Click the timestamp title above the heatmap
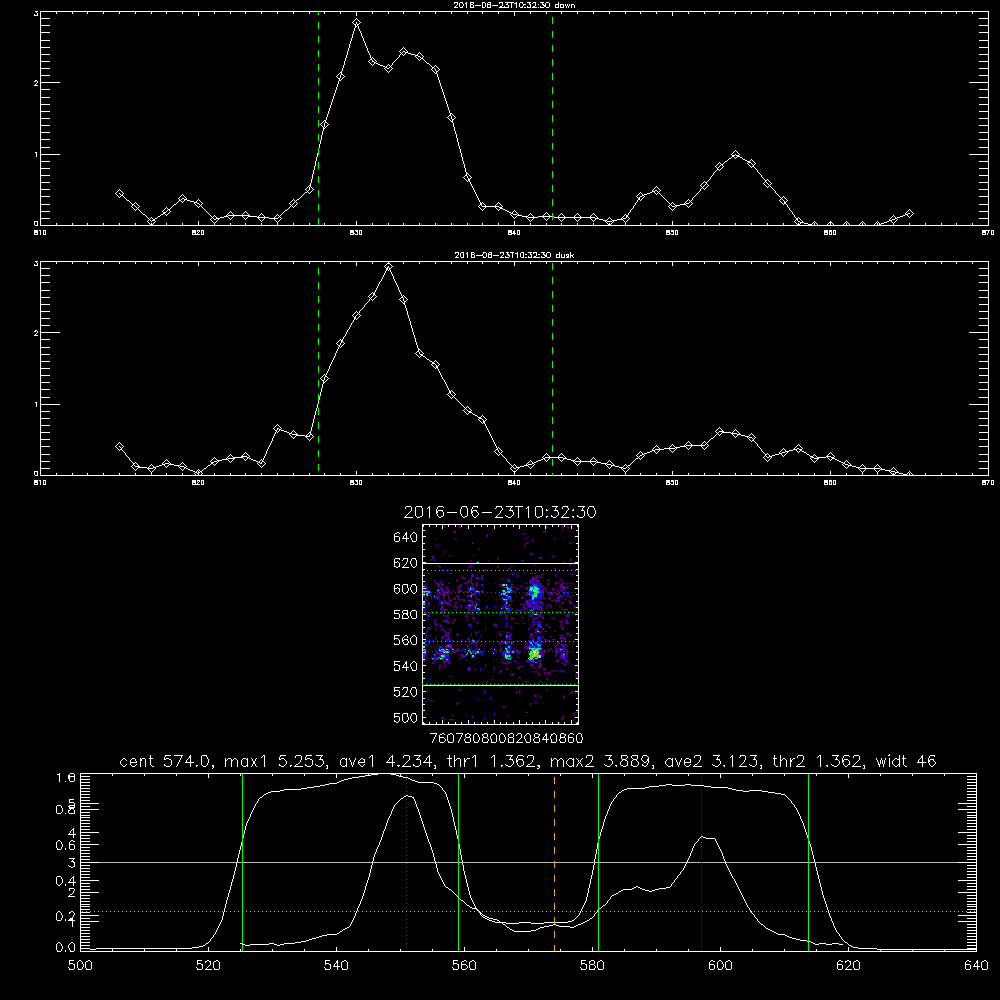Screen dimensions: 1000x1000 coord(500,512)
